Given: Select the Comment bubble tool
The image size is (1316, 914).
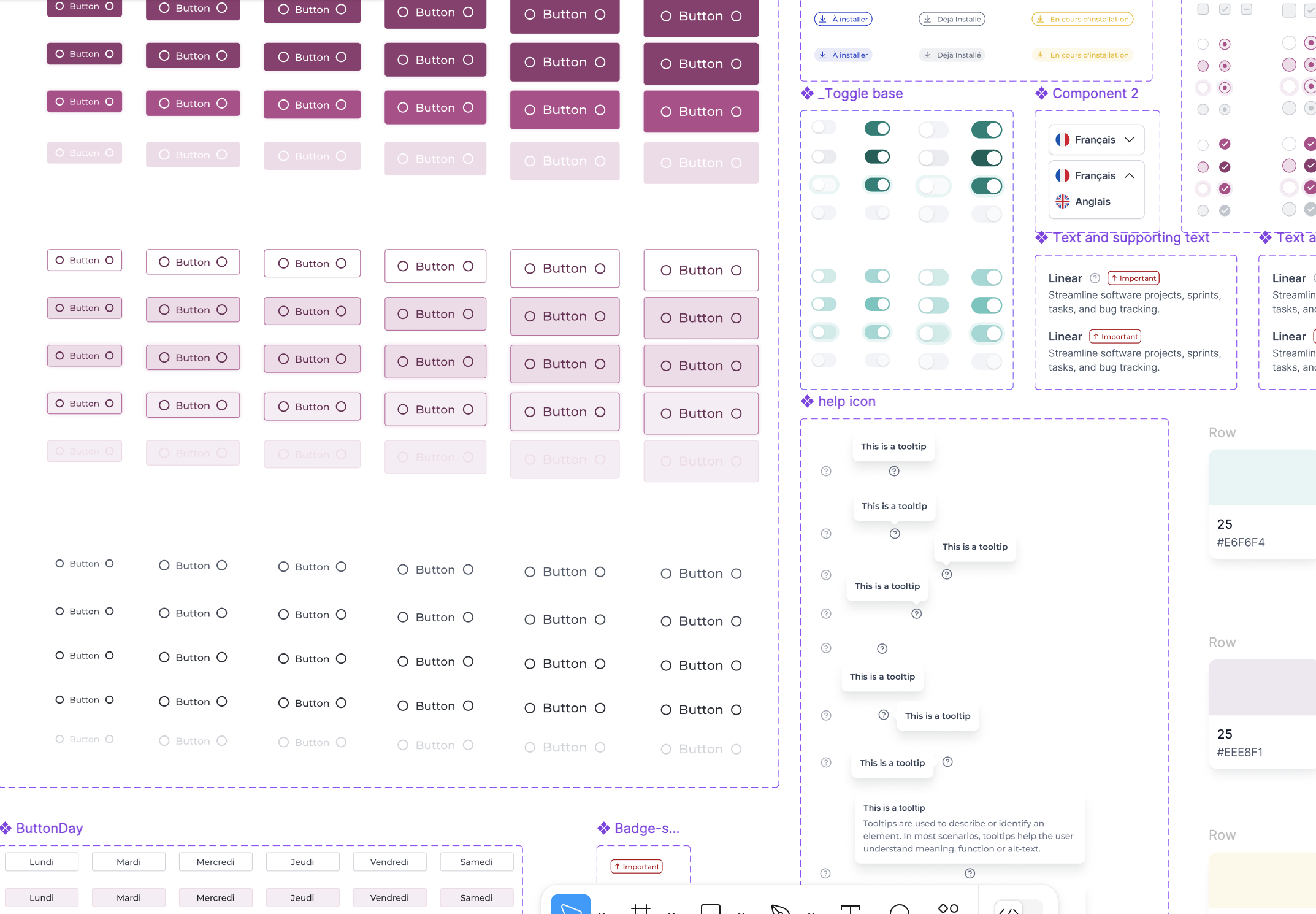Looking at the screenshot, I should point(900,908).
